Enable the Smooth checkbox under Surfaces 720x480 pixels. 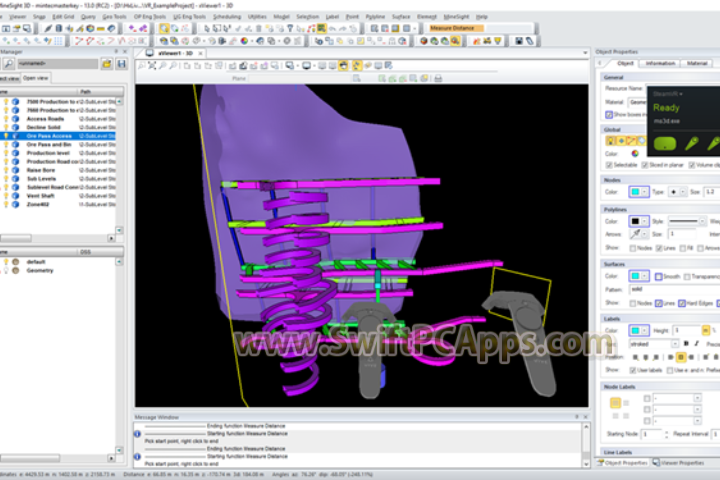(x=660, y=276)
